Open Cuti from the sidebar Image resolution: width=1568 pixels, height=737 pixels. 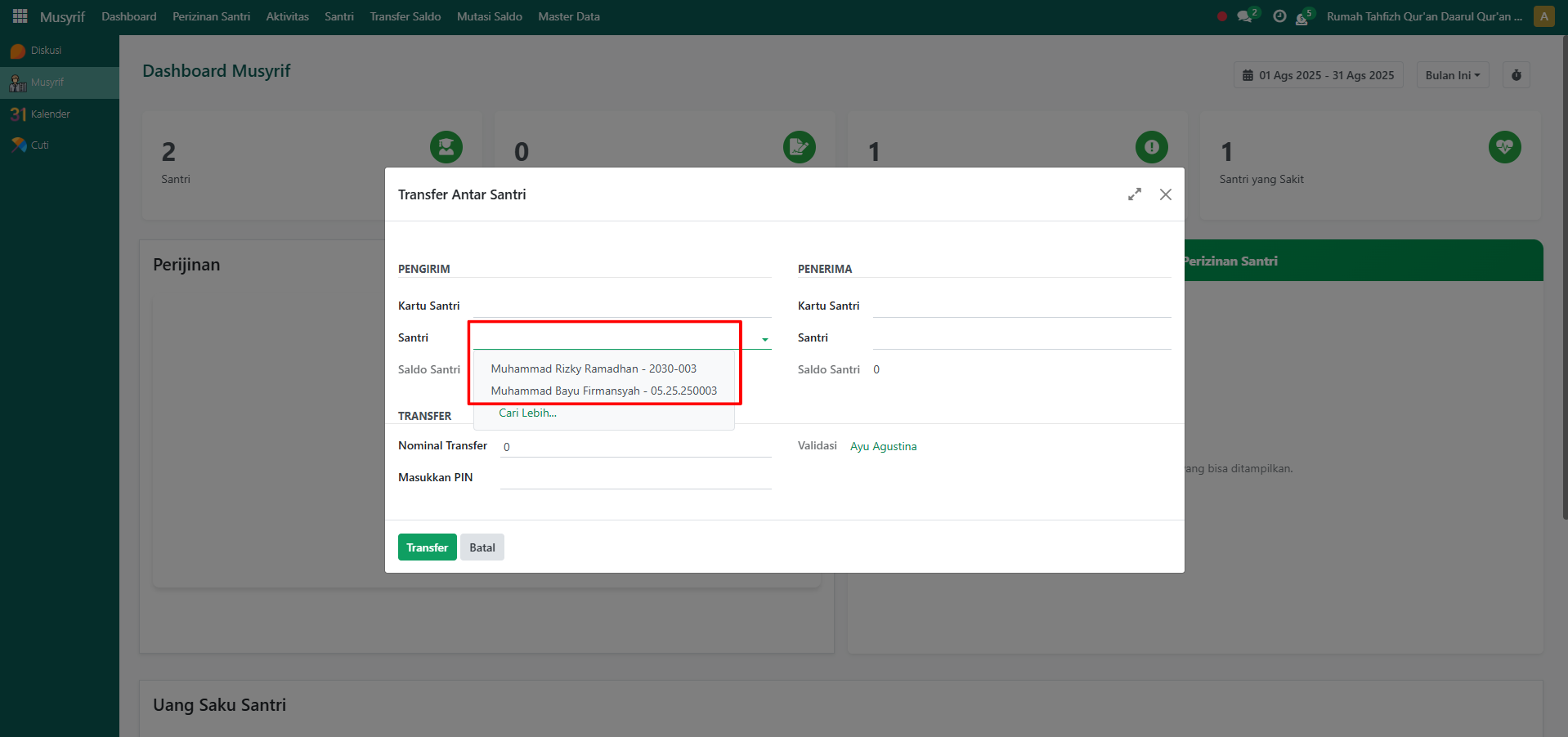[x=39, y=145]
